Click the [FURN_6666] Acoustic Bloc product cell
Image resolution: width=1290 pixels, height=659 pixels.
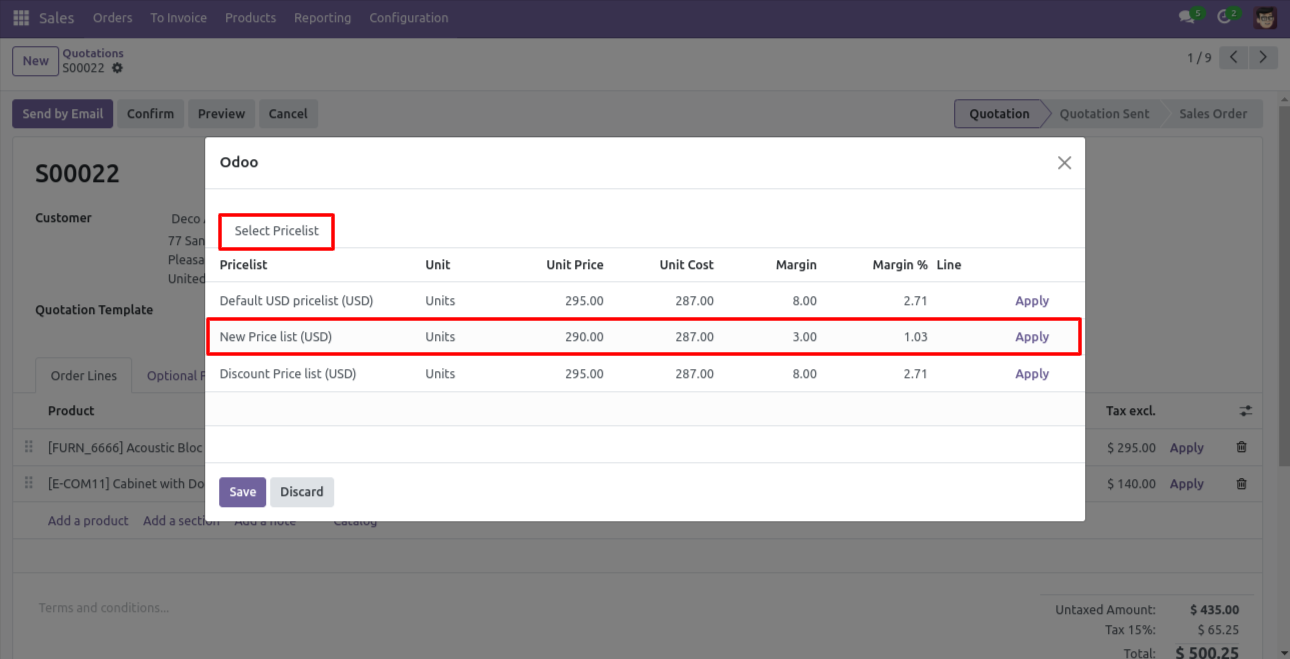[x=125, y=448]
